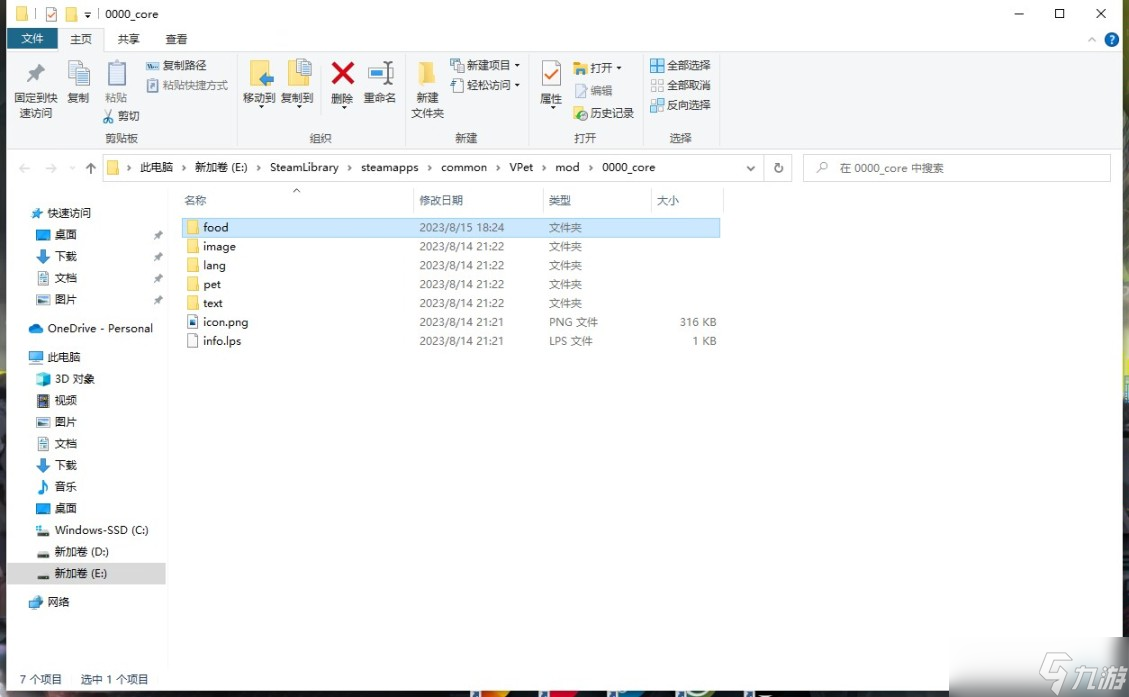Select the food folder
Image resolution: width=1129 pixels, height=697 pixels.
click(451, 228)
